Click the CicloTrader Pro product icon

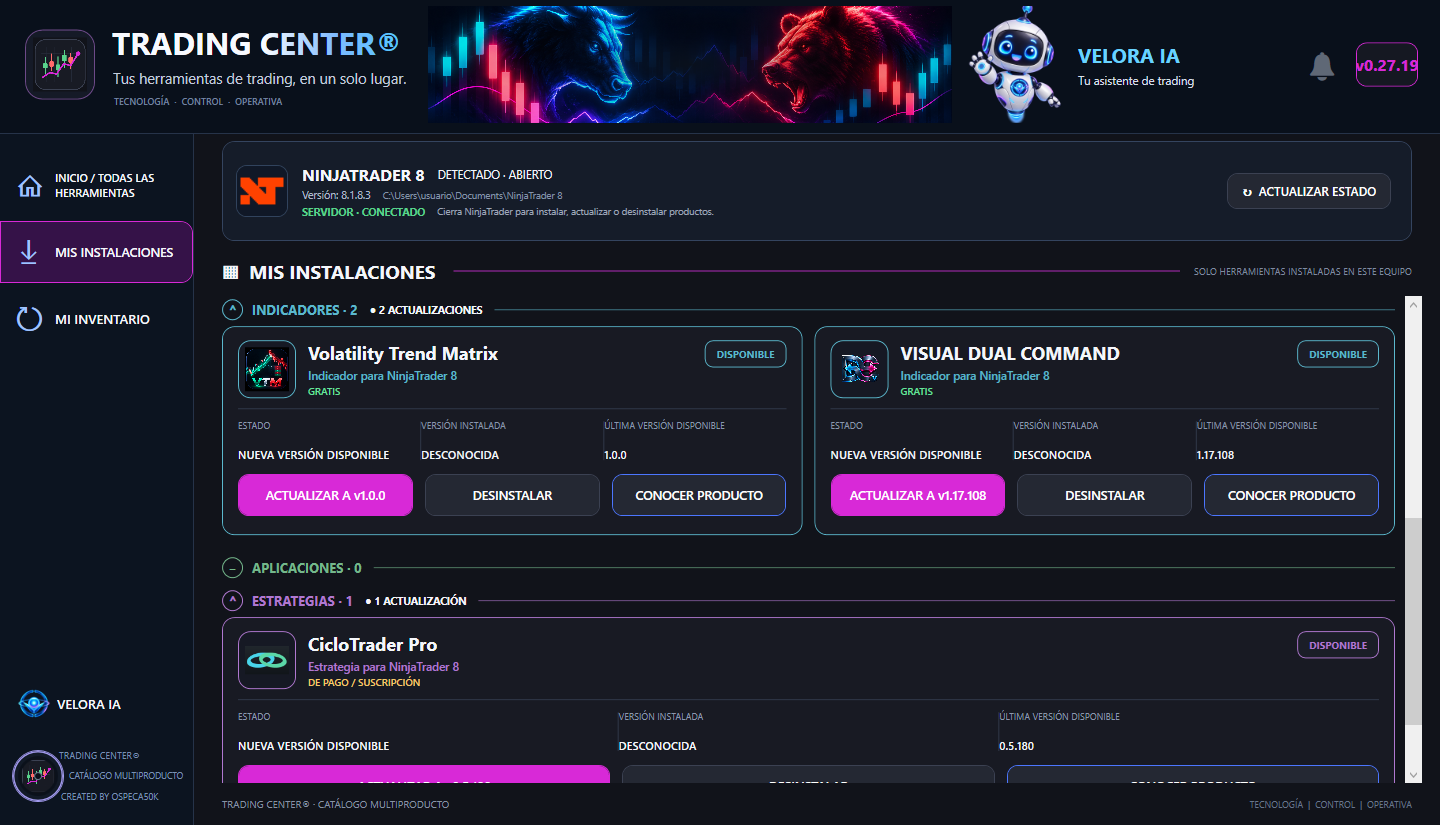tap(267, 660)
